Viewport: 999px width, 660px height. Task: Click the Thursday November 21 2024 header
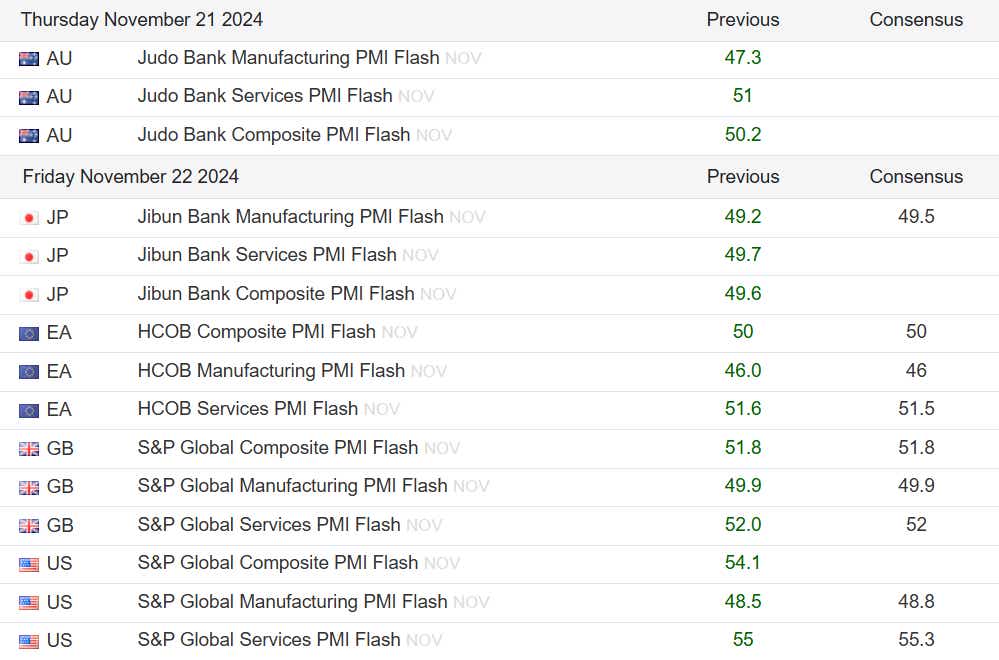click(142, 20)
